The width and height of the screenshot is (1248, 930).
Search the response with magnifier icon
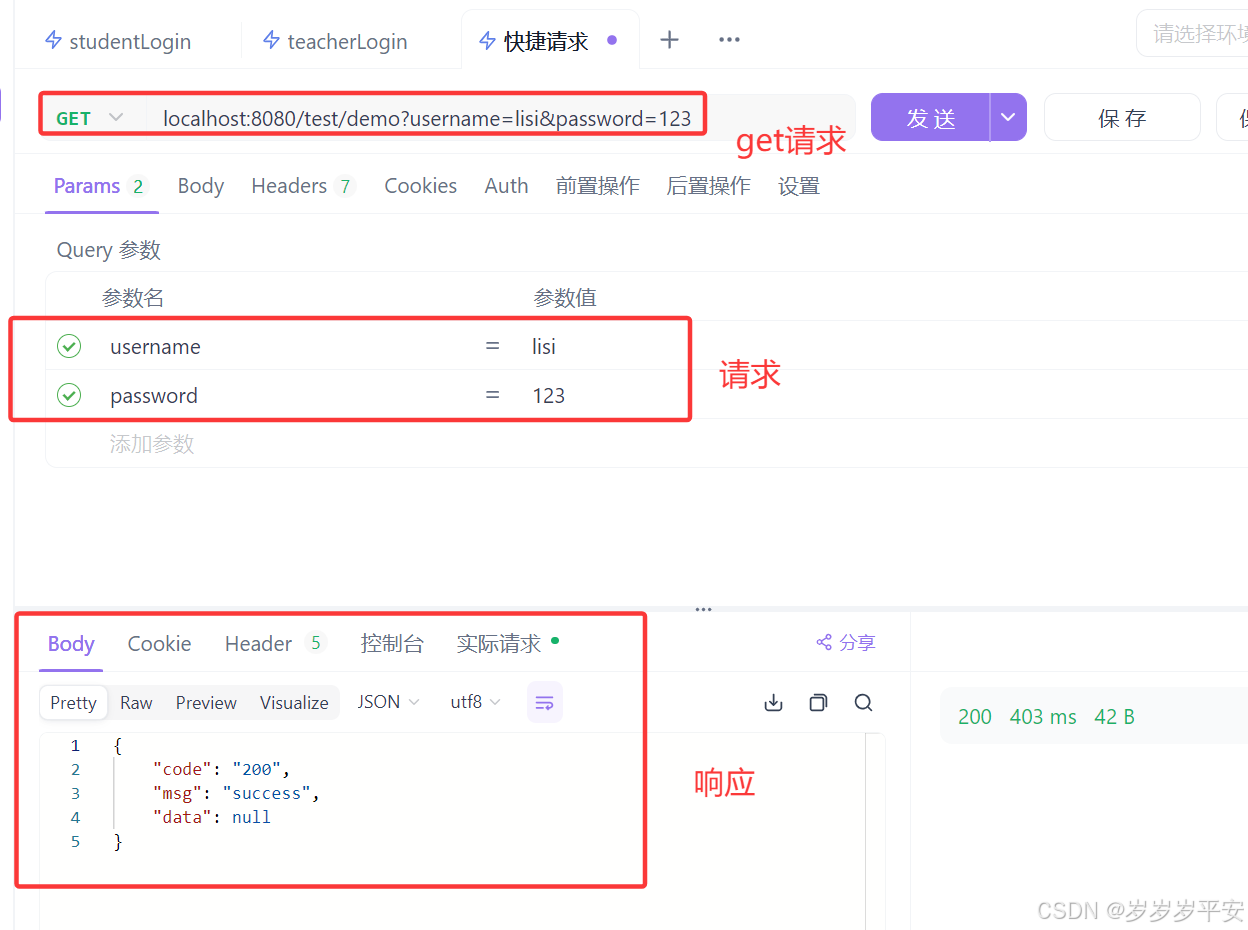point(864,703)
